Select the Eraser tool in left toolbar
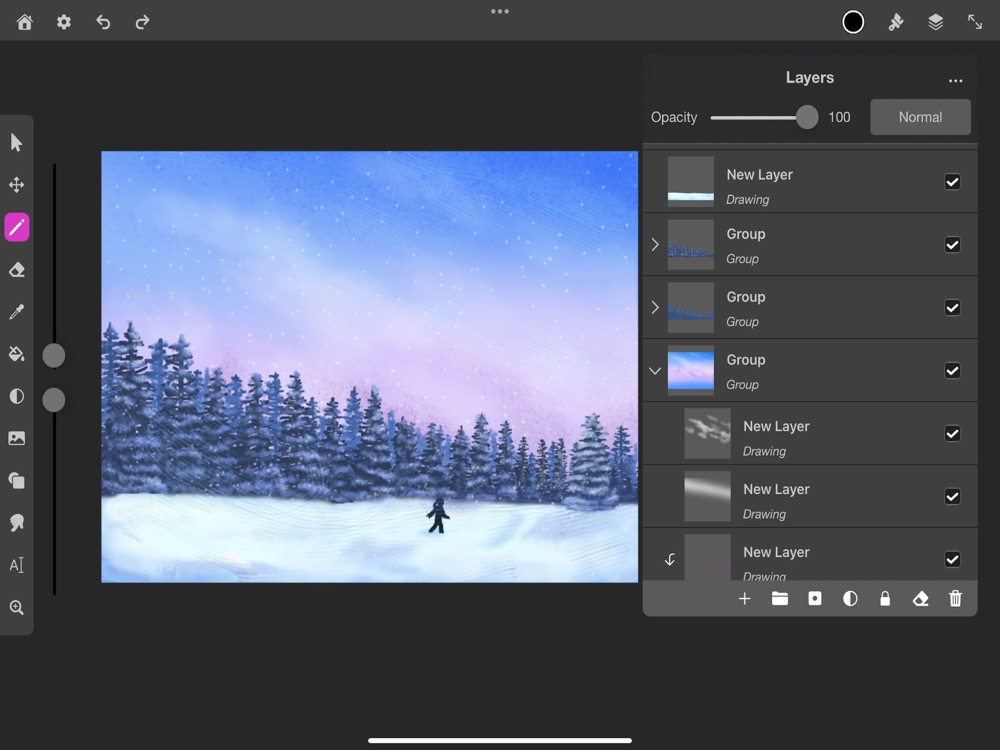Screen dimensions: 1000x750 pyautogui.click(x=16, y=270)
